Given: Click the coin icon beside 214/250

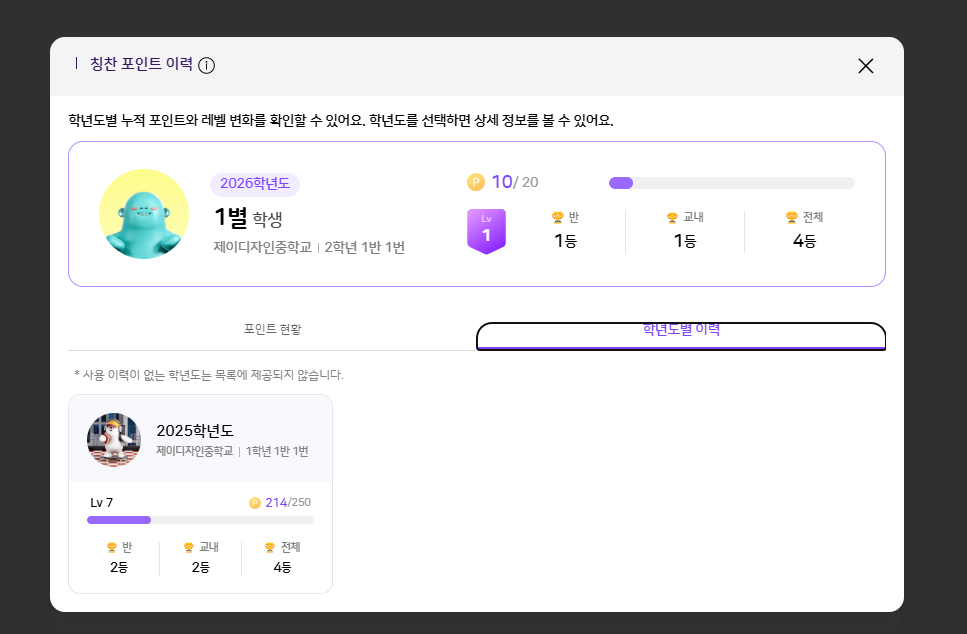Looking at the screenshot, I should pyautogui.click(x=255, y=503).
